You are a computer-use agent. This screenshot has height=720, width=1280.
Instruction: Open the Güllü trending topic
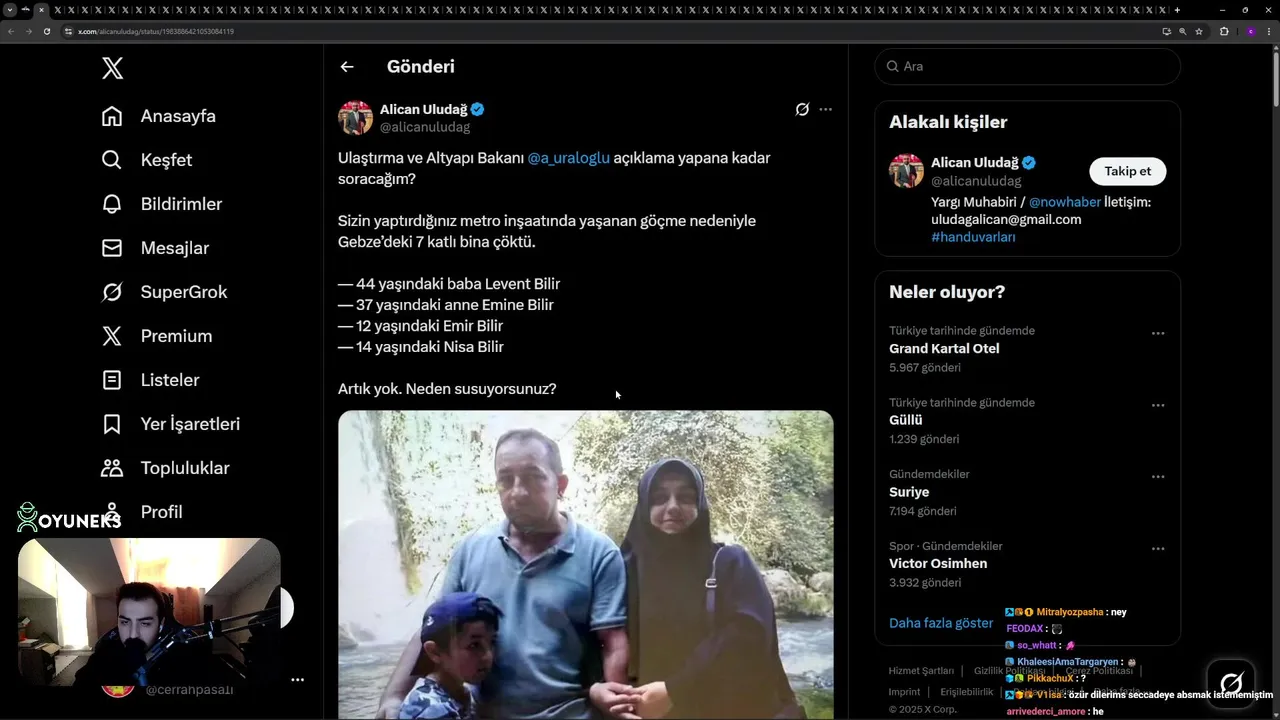pos(905,421)
